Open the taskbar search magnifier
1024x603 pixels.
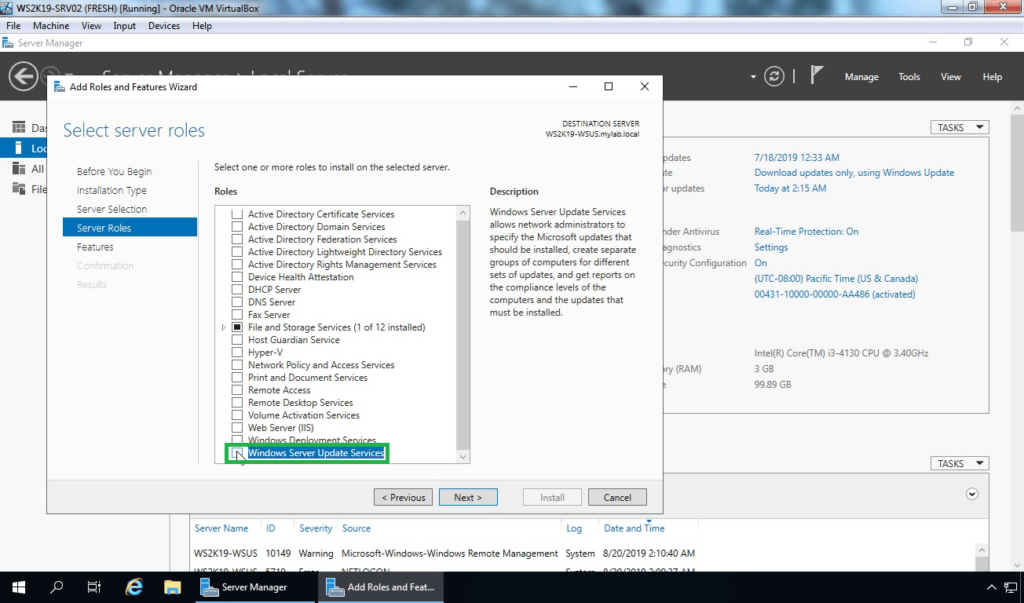57,587
